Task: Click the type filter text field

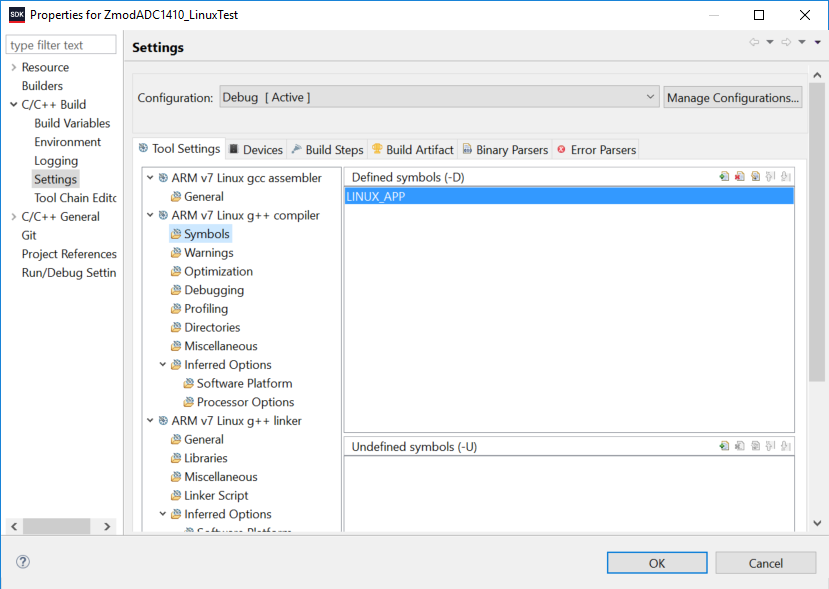Action: pos(61,45)
